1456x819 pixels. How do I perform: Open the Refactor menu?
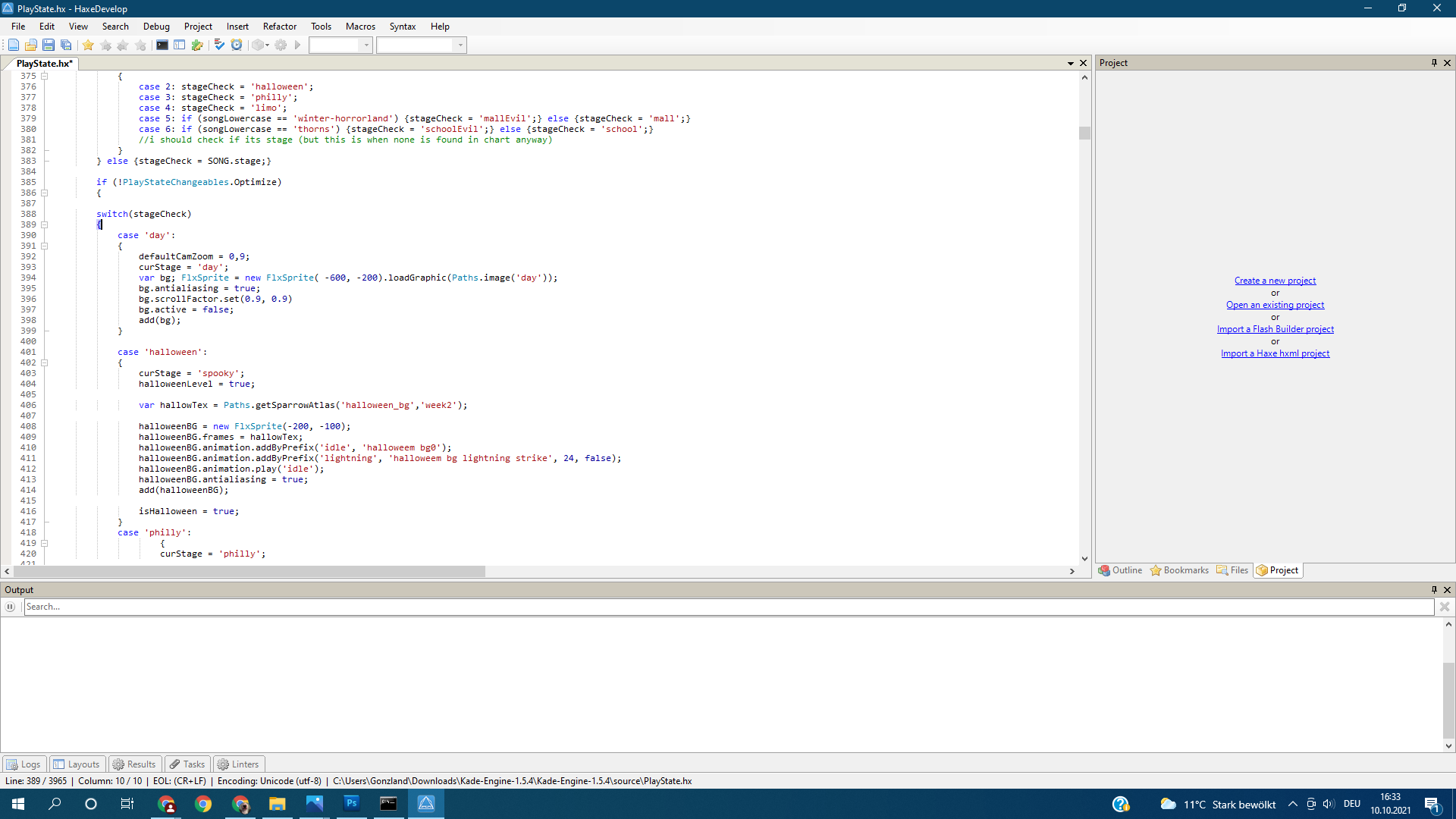coord(279,26)
